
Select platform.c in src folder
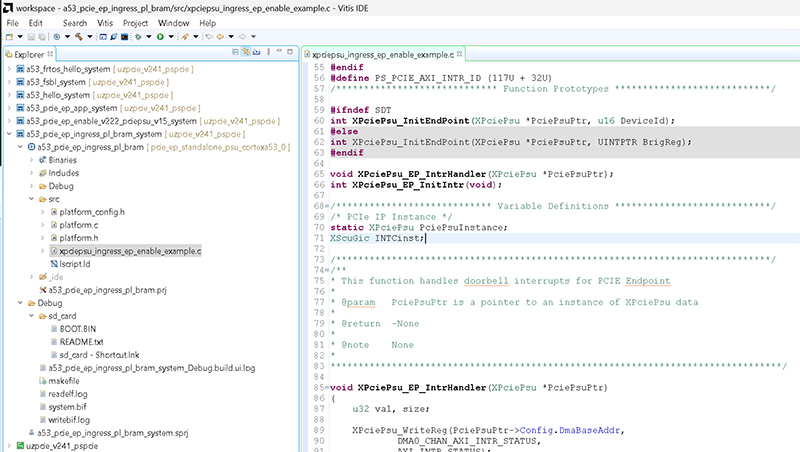[79, 225]
